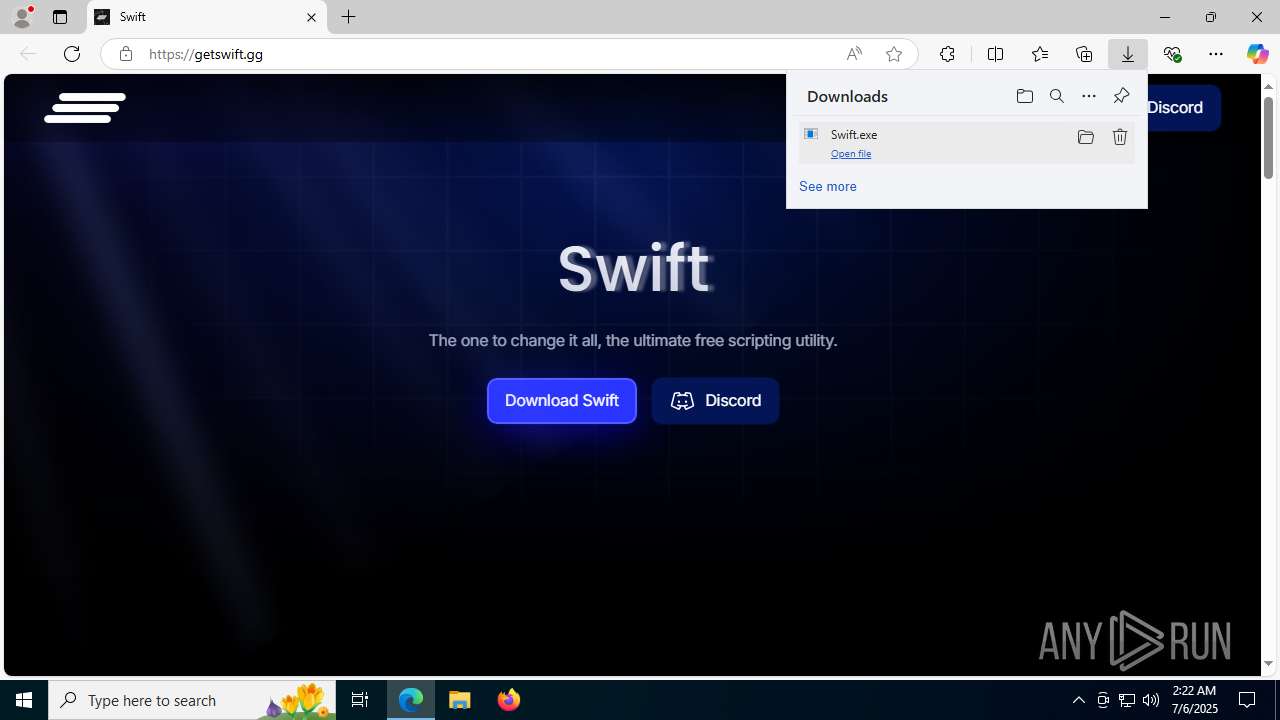The width and height of the screenshot is (1280, 720).
Task: Search downloads with magnifier icon
Action: tap(1057, 96)
